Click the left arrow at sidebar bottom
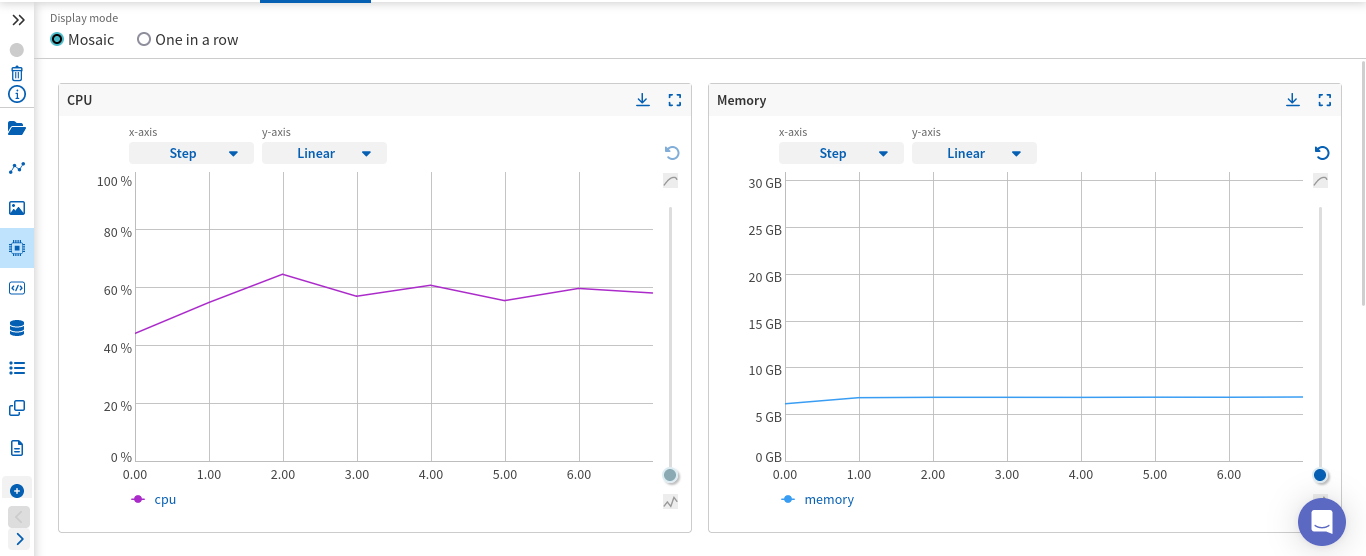The height and width of the screenshot is (556, 1366). (19, 517)
